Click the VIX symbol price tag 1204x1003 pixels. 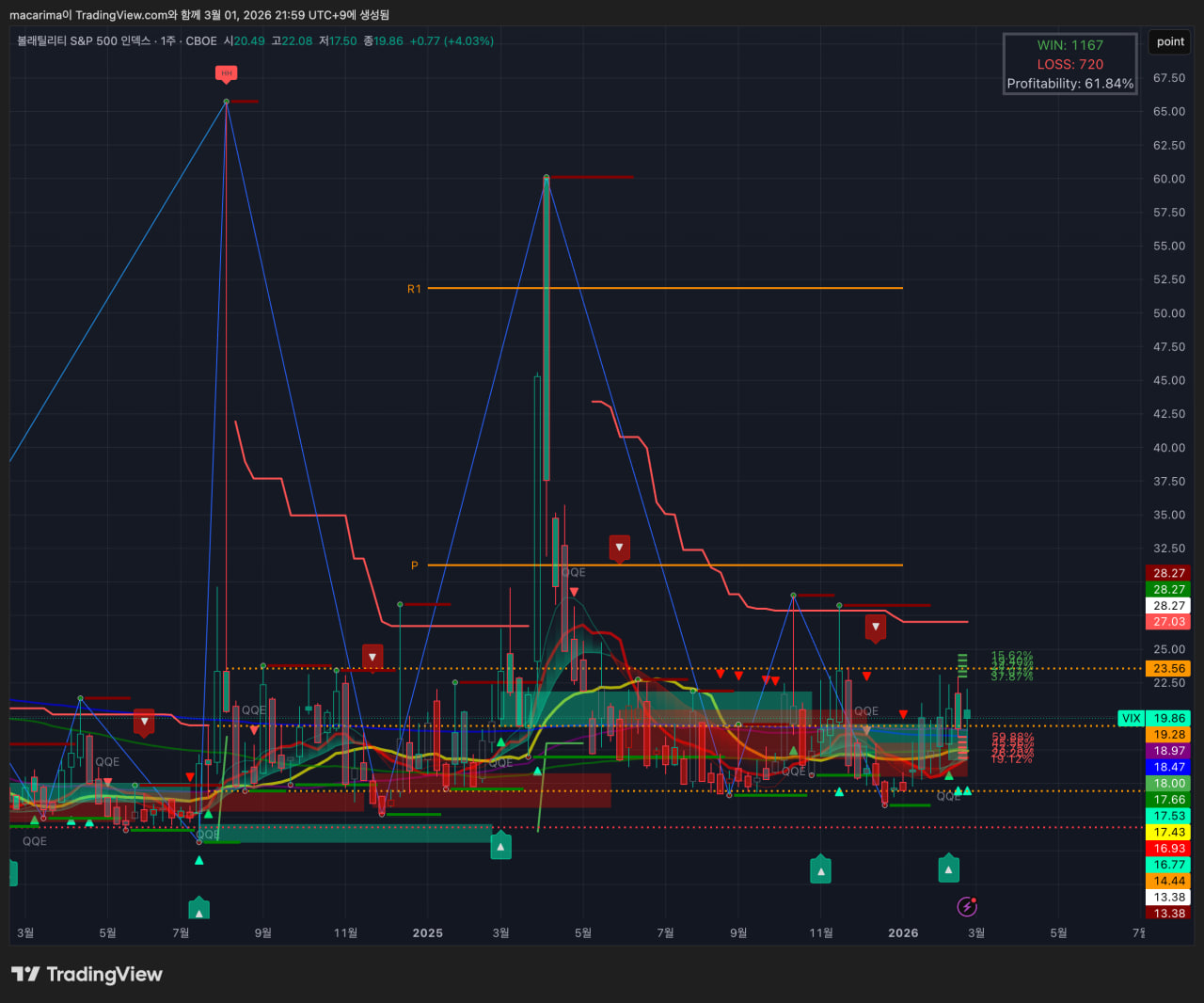(1132, 718)
